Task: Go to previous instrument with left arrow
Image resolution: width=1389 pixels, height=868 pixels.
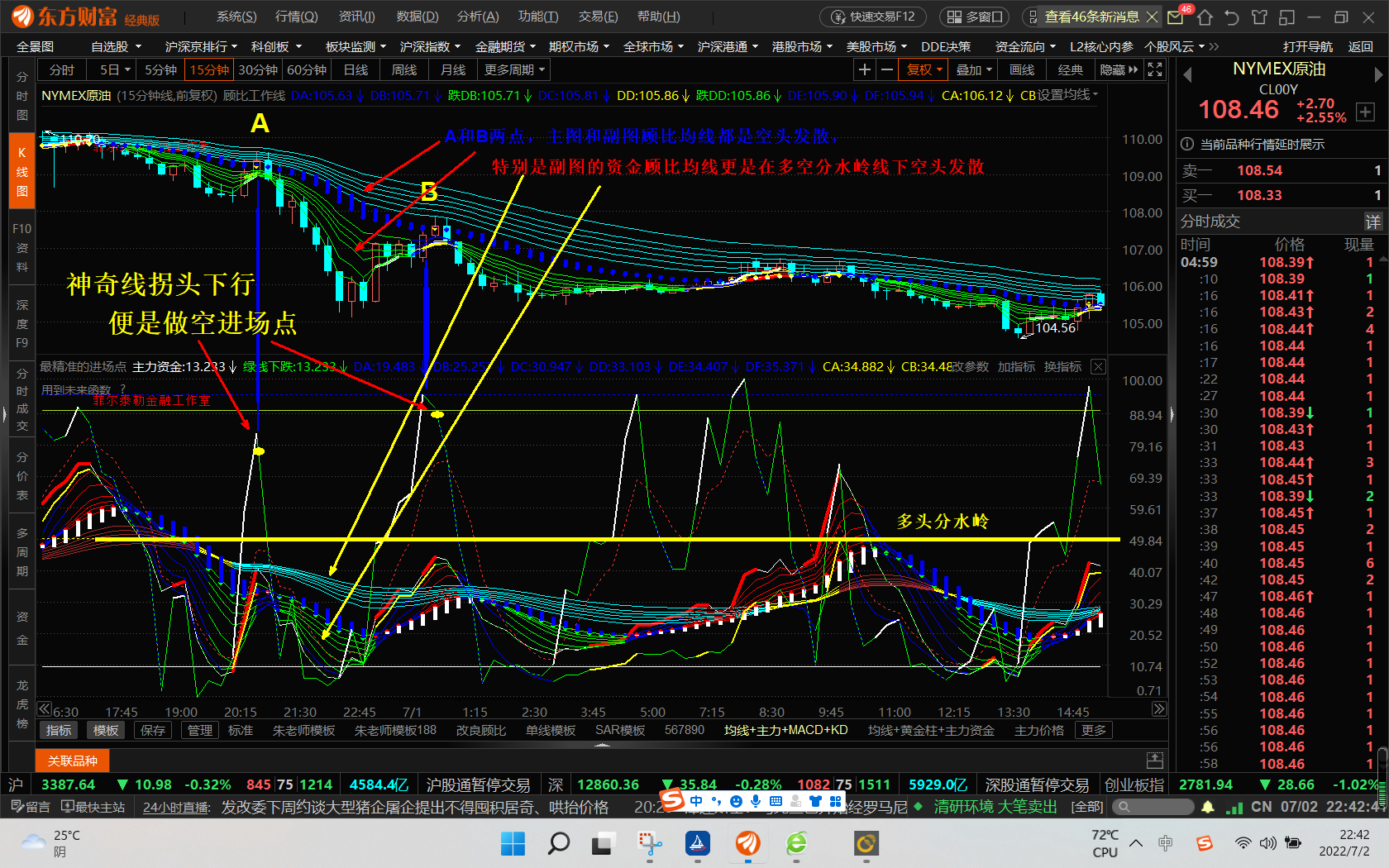Action: 1187,75
